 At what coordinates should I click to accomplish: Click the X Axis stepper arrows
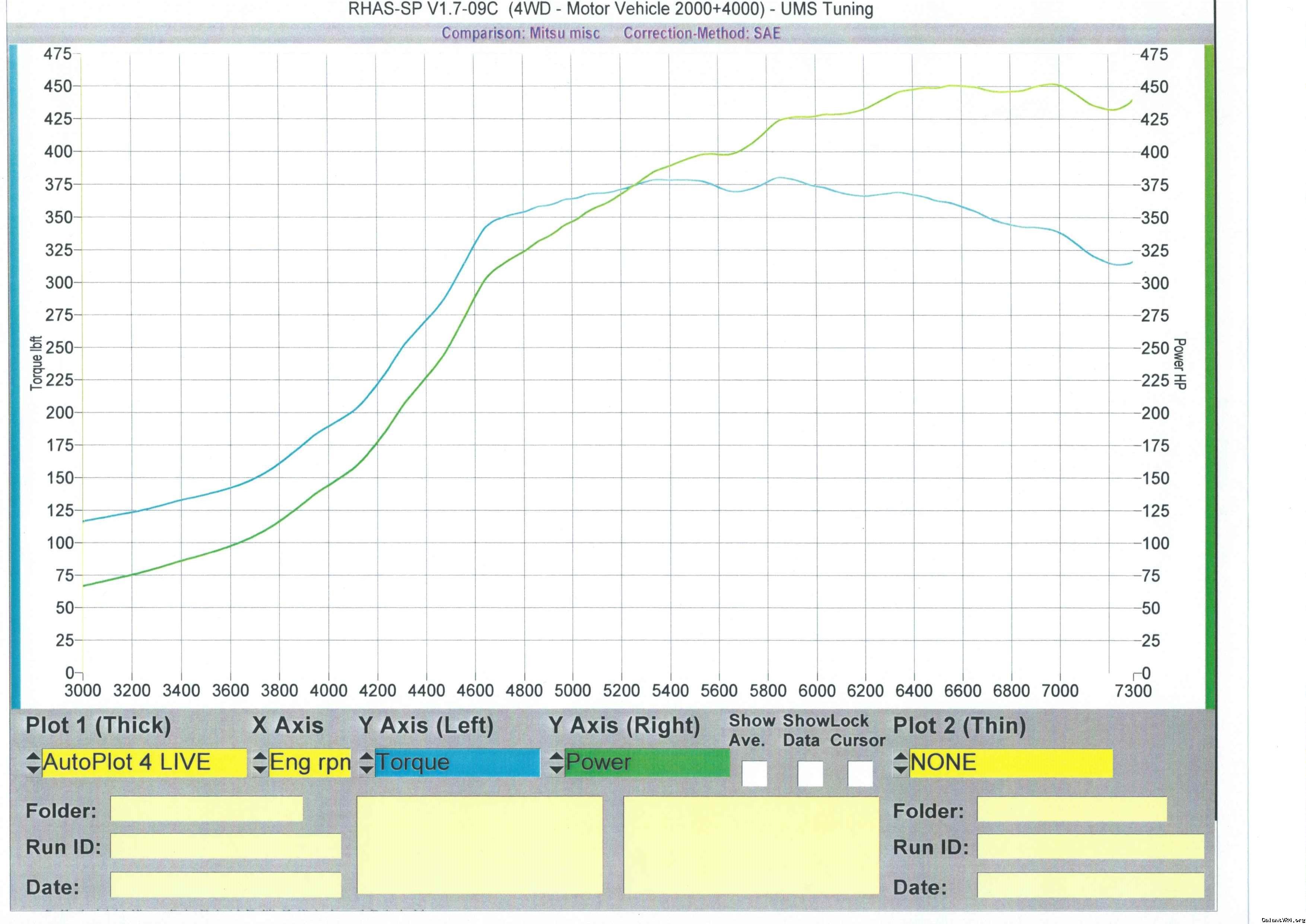pos(260,763)
